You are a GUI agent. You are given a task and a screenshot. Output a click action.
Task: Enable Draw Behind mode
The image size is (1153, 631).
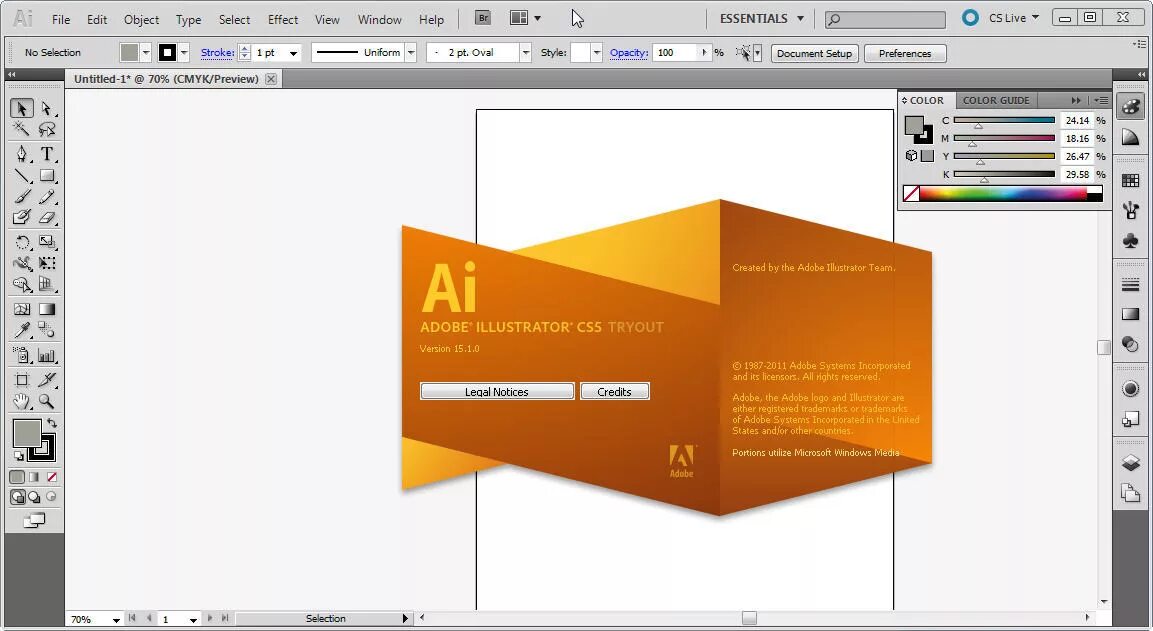pos(34,497)
